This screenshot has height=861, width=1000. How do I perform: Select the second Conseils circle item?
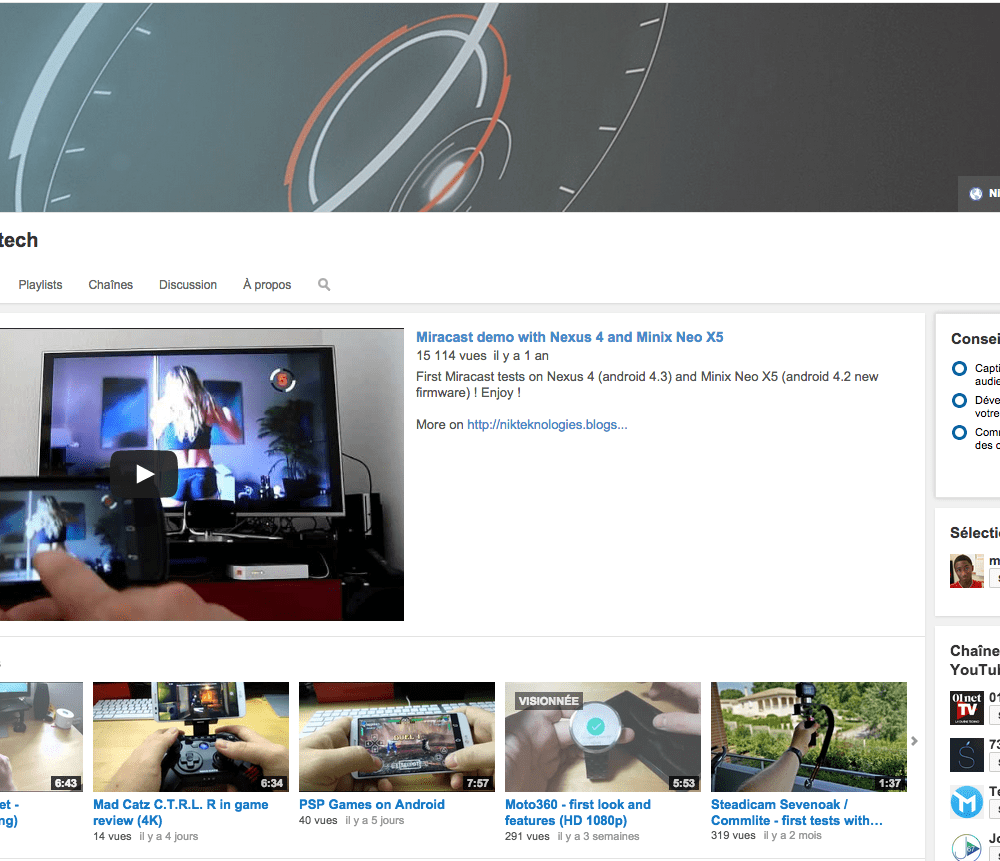tap(959, 401)
